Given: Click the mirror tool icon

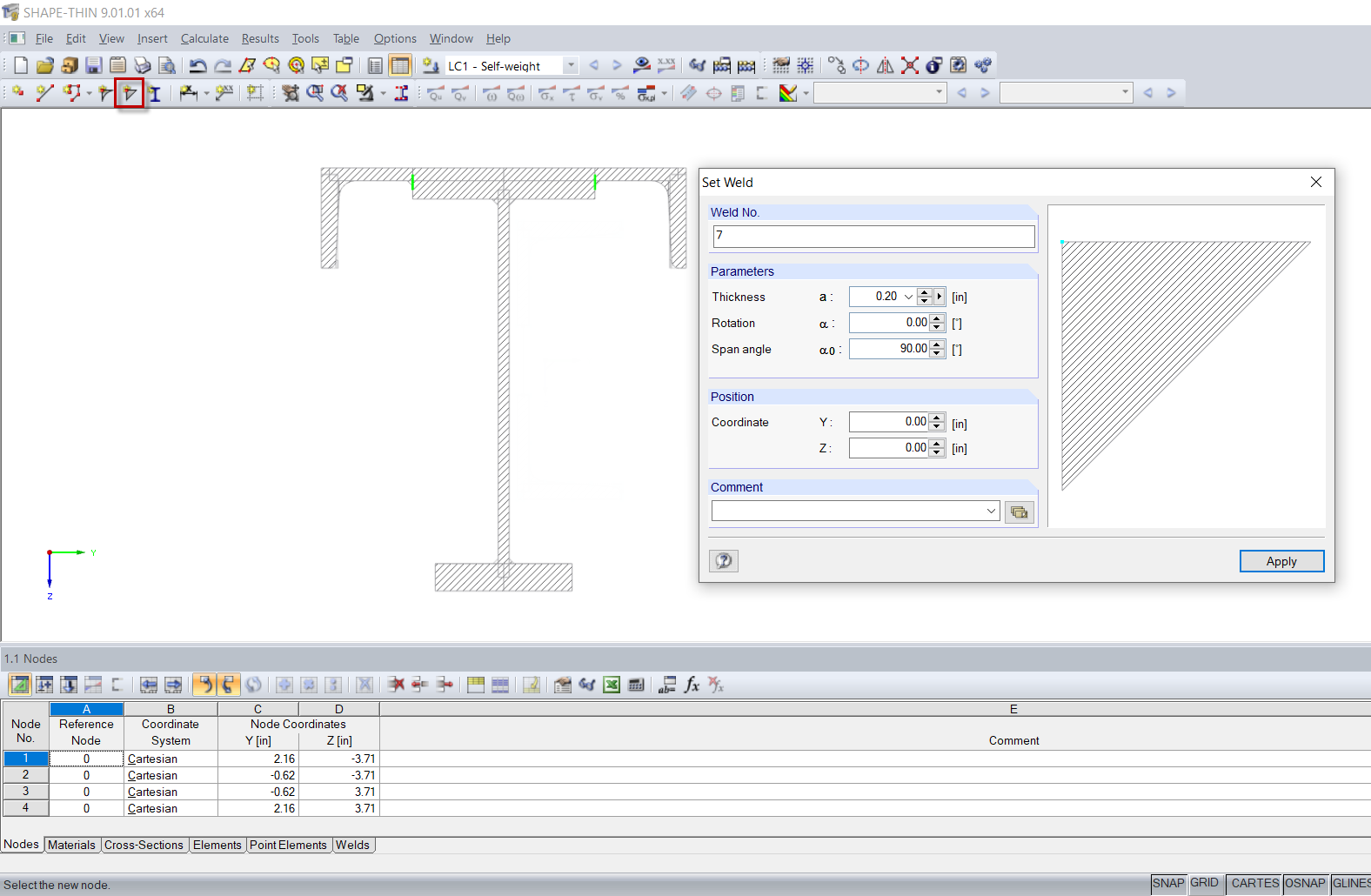Looking at the screenshot, I should [886, 65].
